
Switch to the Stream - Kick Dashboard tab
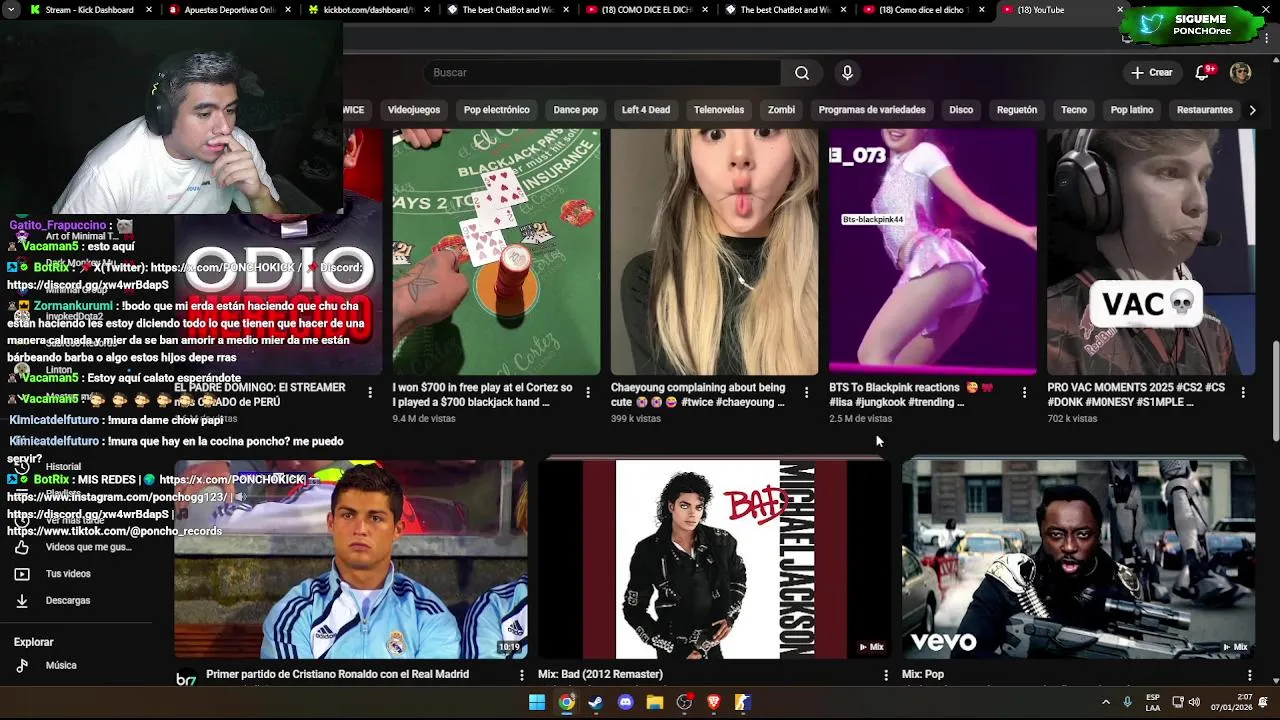89,10
